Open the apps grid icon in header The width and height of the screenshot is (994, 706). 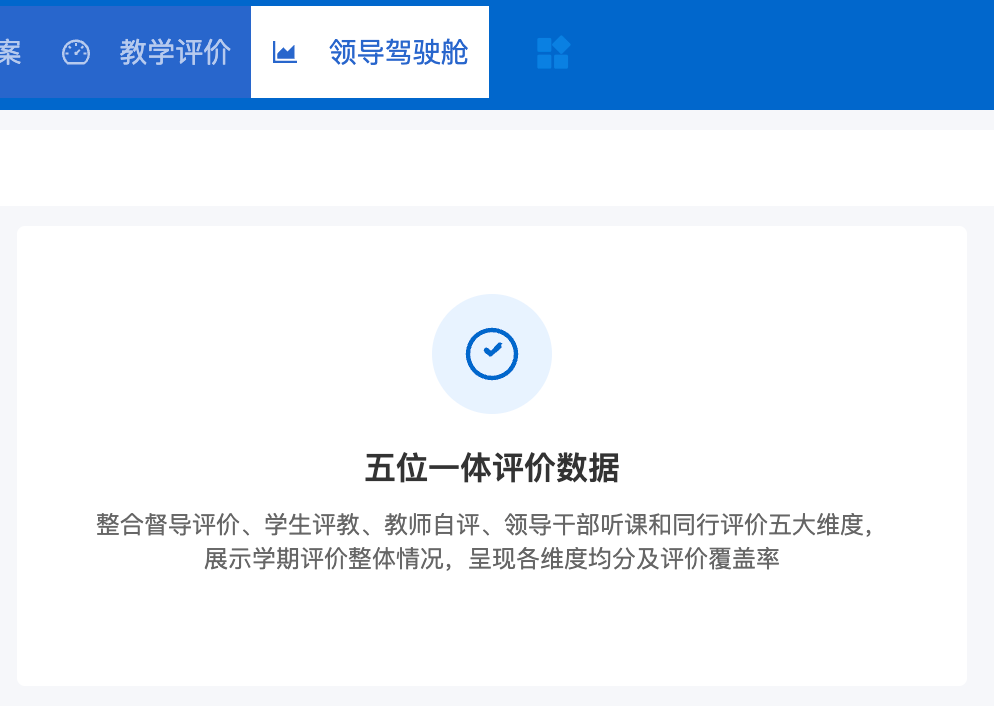(553, 53)
